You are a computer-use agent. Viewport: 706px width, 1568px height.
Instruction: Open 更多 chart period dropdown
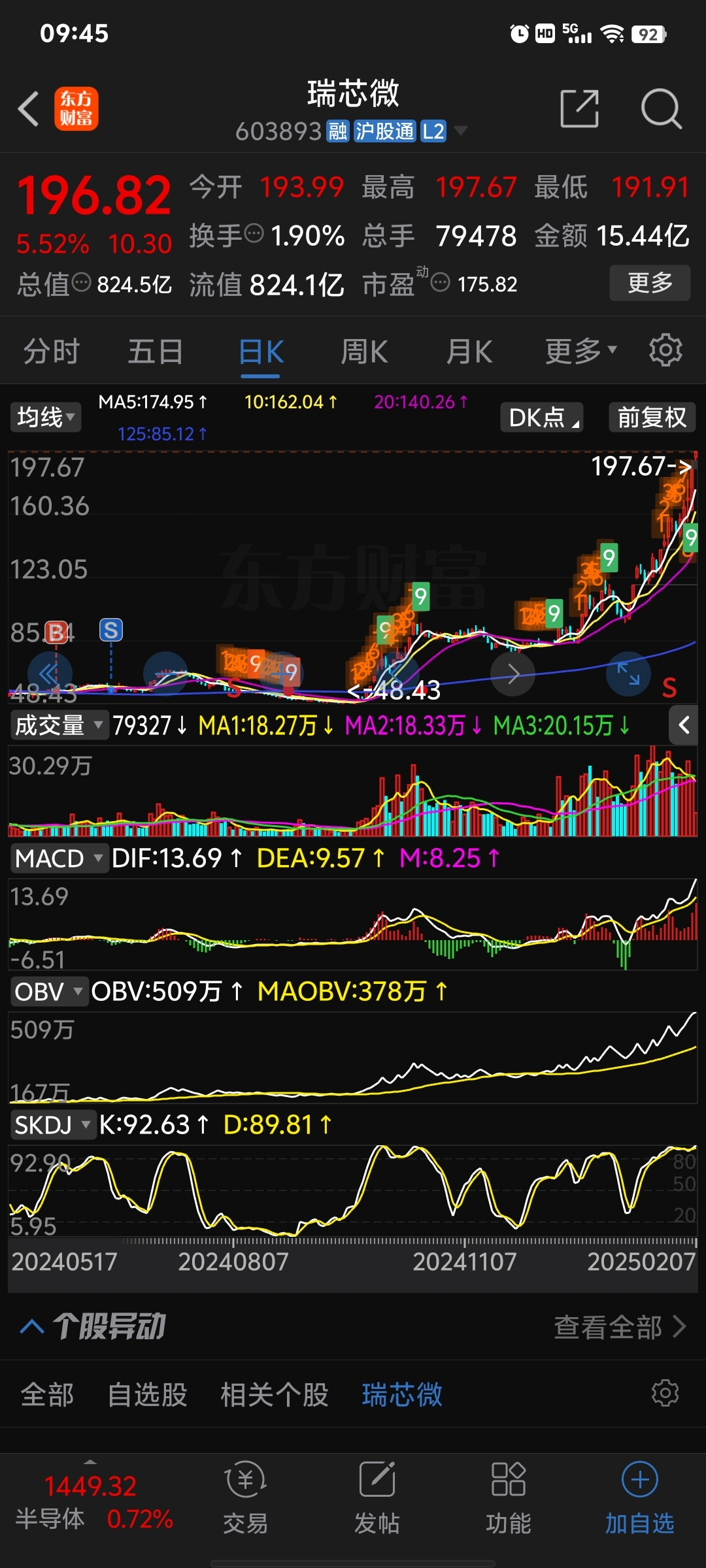[x=580, y=351]
